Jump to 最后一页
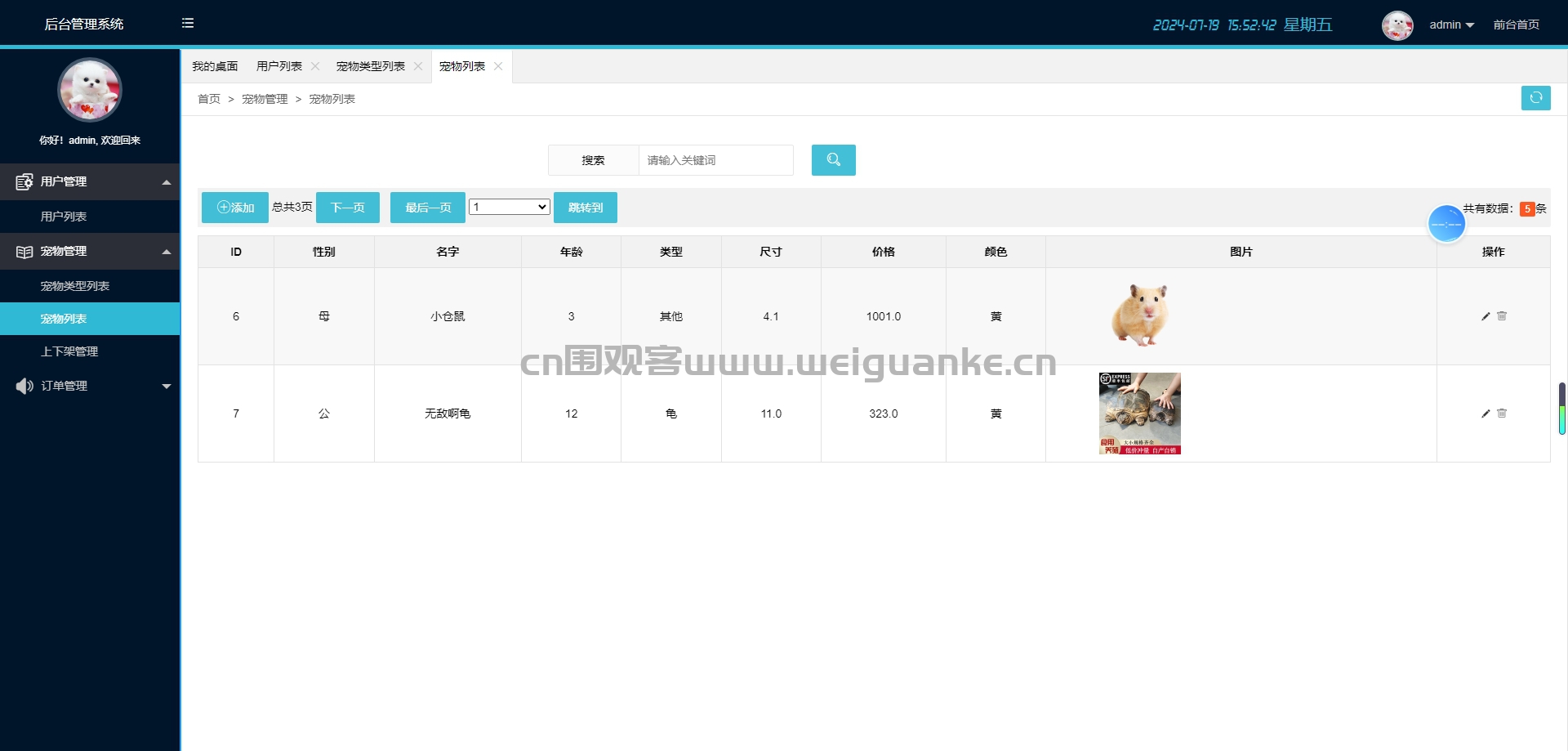Image resolution: width=1568 pixels, height=751 pixels. point(428,208)
